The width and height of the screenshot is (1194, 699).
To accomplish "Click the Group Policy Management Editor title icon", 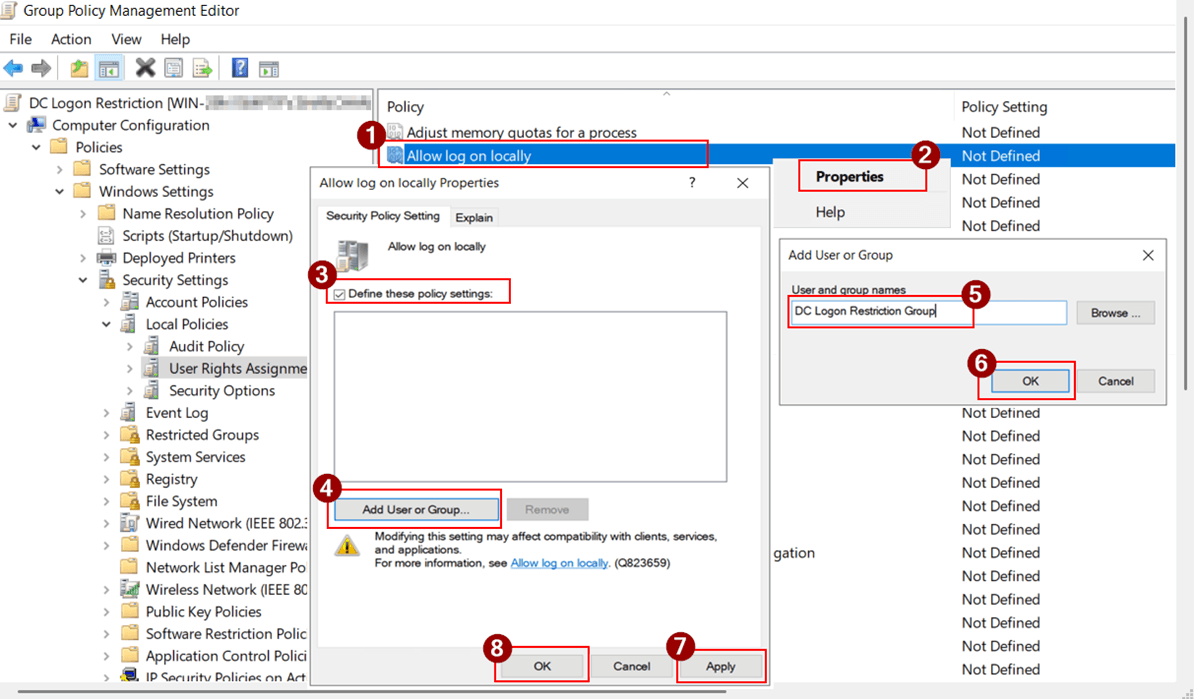I will point(8,11).
